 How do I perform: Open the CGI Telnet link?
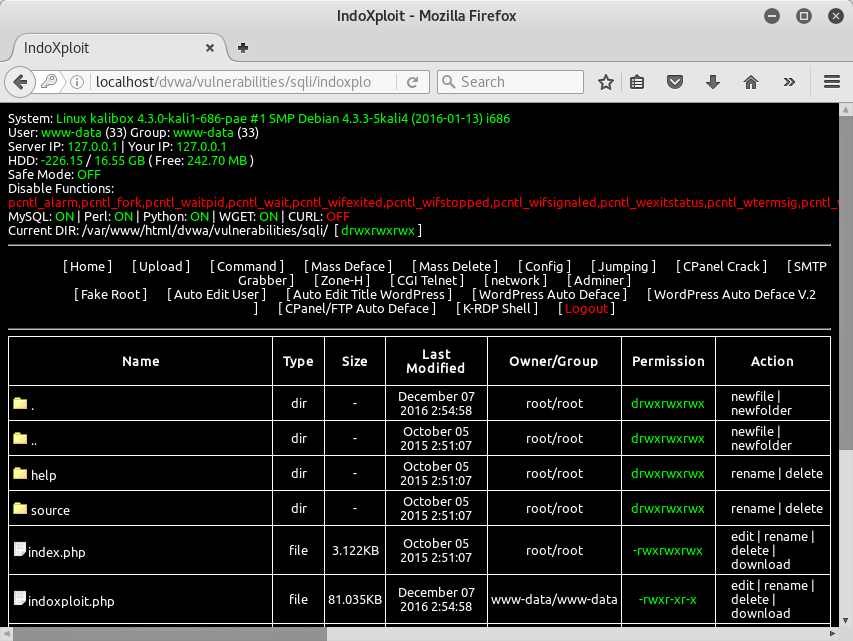pyautogui.click(x=427, y=281)
